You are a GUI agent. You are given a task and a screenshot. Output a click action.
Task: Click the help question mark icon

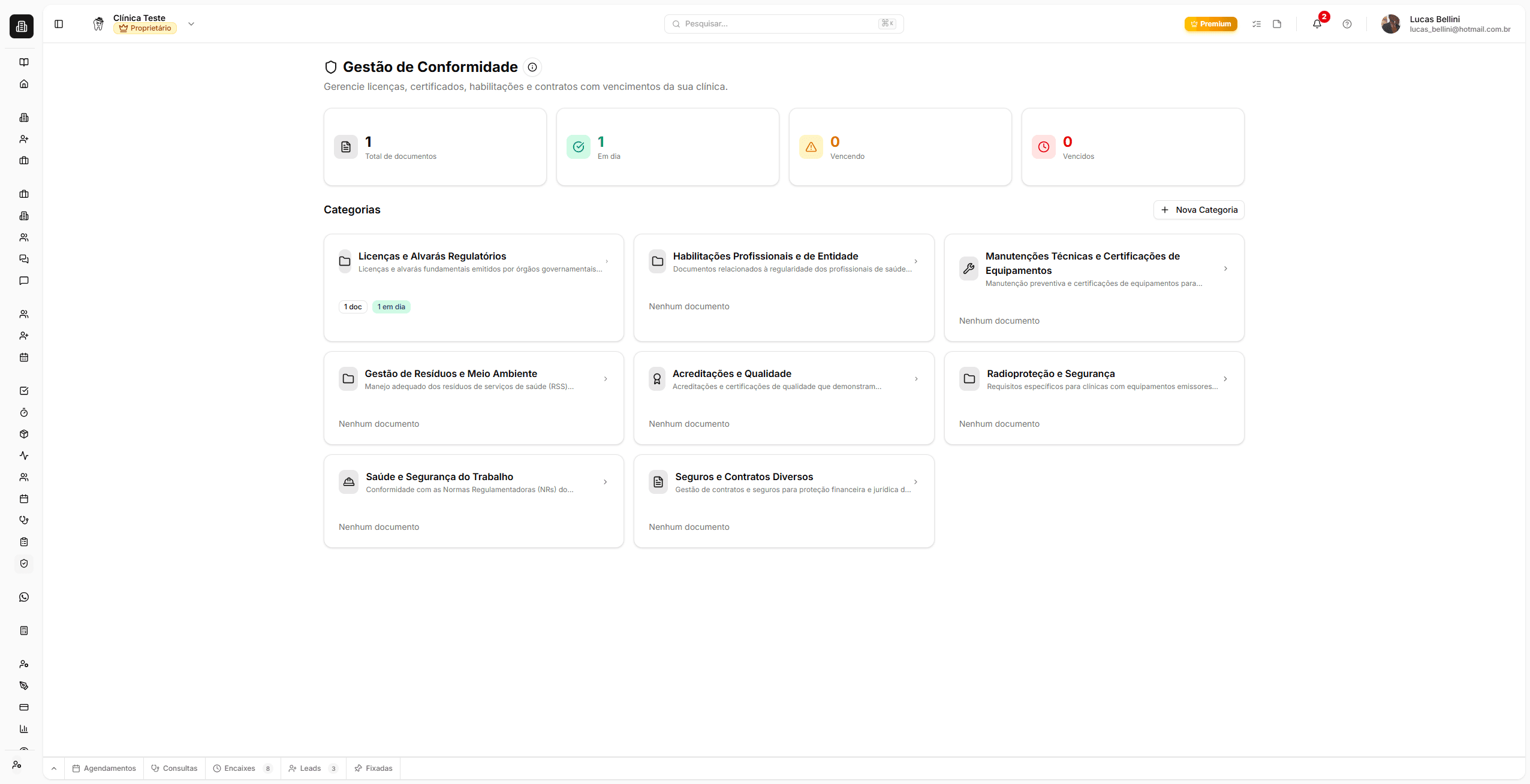click(x=1346, y=24)
